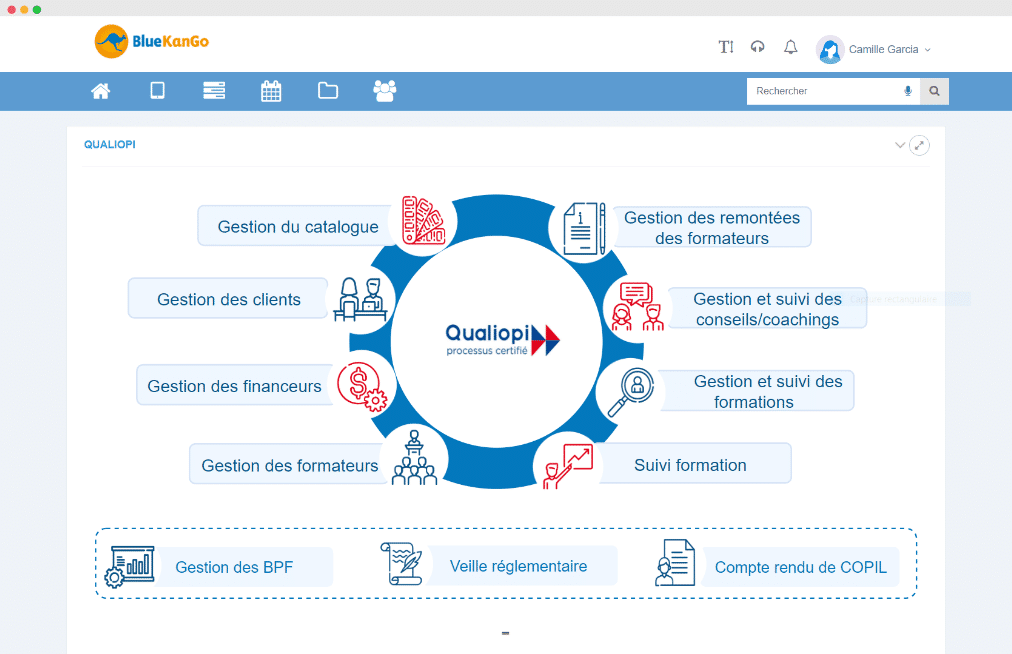1012x654 pixels.
Task: Click the speaker with audience icon
Action: (x=414, y=458)
